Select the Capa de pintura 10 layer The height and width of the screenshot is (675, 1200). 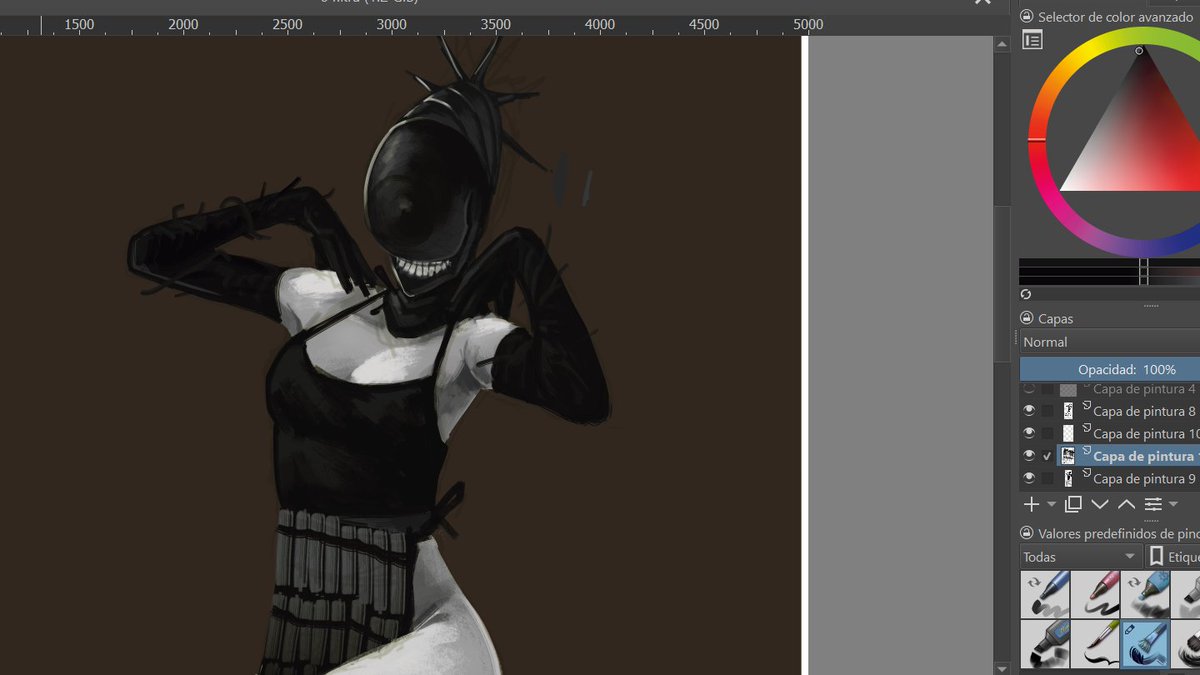1140,432
